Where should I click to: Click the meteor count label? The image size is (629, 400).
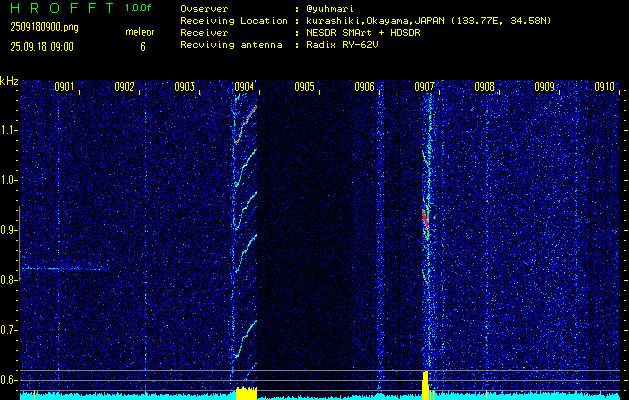pyautogui.click(x=140, y=32)
